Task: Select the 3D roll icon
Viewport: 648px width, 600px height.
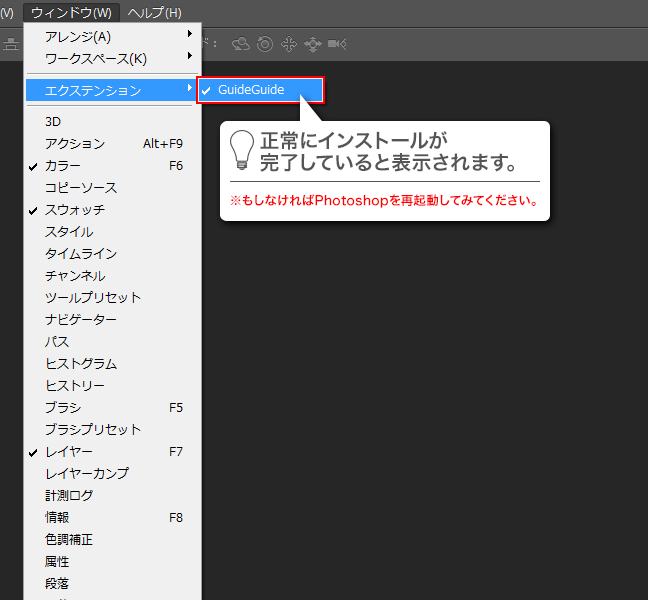Action: pos(265,44)
